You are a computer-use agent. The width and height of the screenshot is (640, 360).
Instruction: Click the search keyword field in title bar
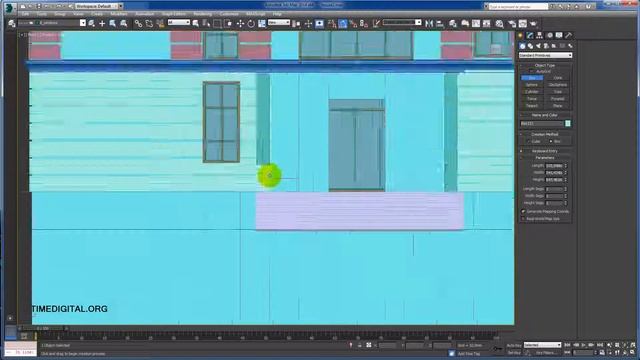pos(518,7)
